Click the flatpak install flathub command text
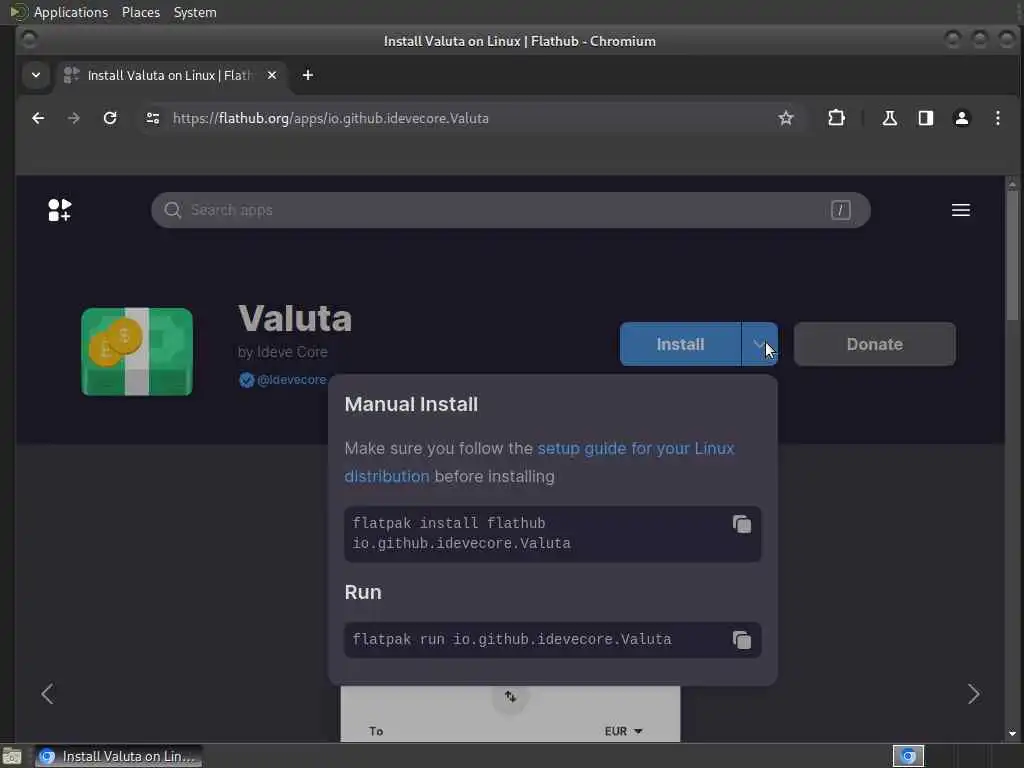This screenshot has height=768, width=1024. (x=461, y=533)
